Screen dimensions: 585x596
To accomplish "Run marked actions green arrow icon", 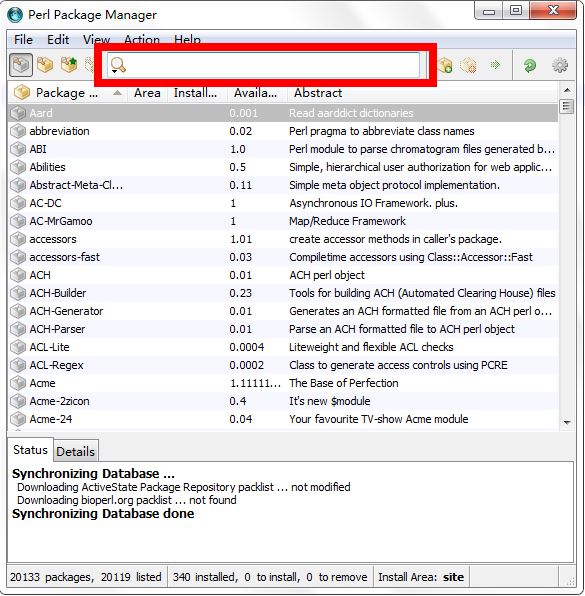I will click(495, 65).
